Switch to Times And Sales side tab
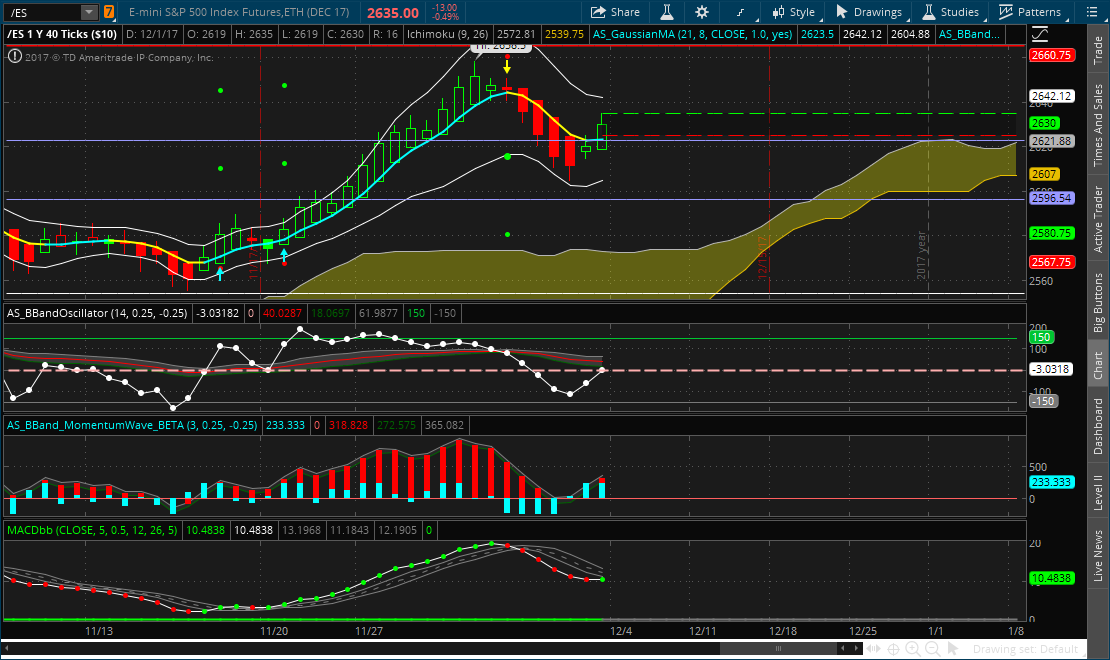The image size is (1110, 660). (x=1098, y=124)
